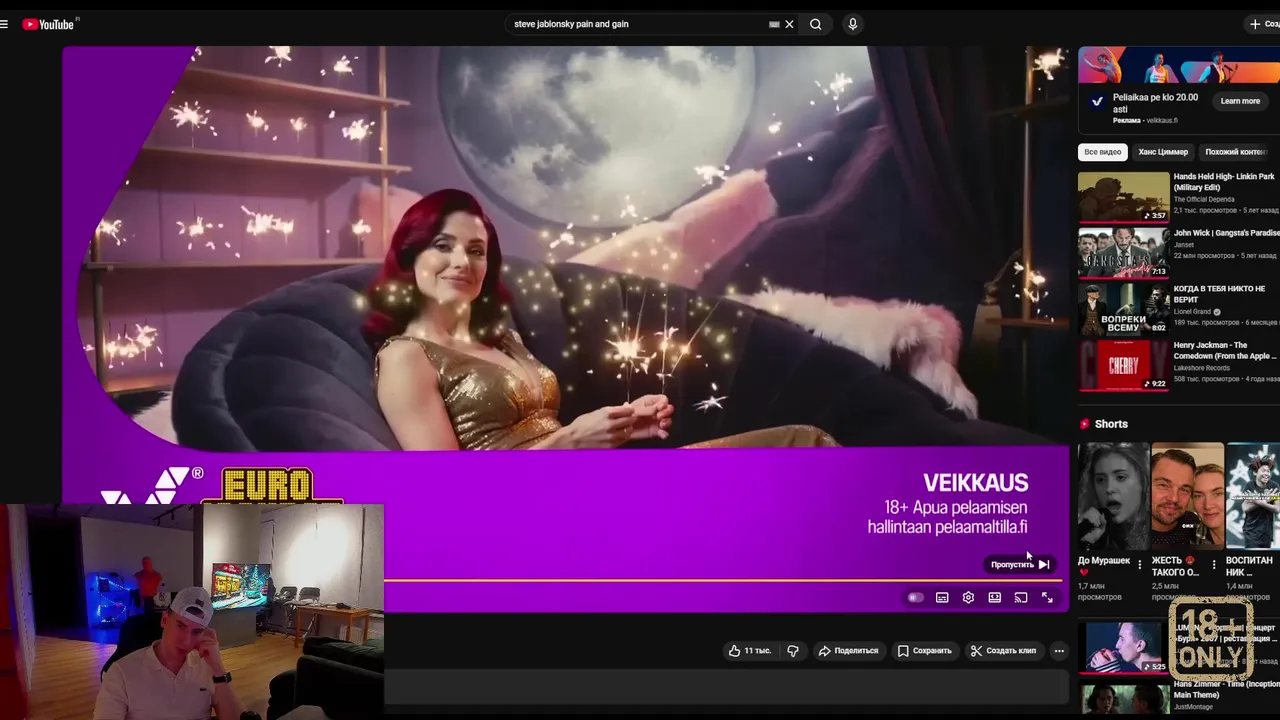1280x720 pixels.
Task: Open channel The Official Dependa
Action: pos(1206,199)
